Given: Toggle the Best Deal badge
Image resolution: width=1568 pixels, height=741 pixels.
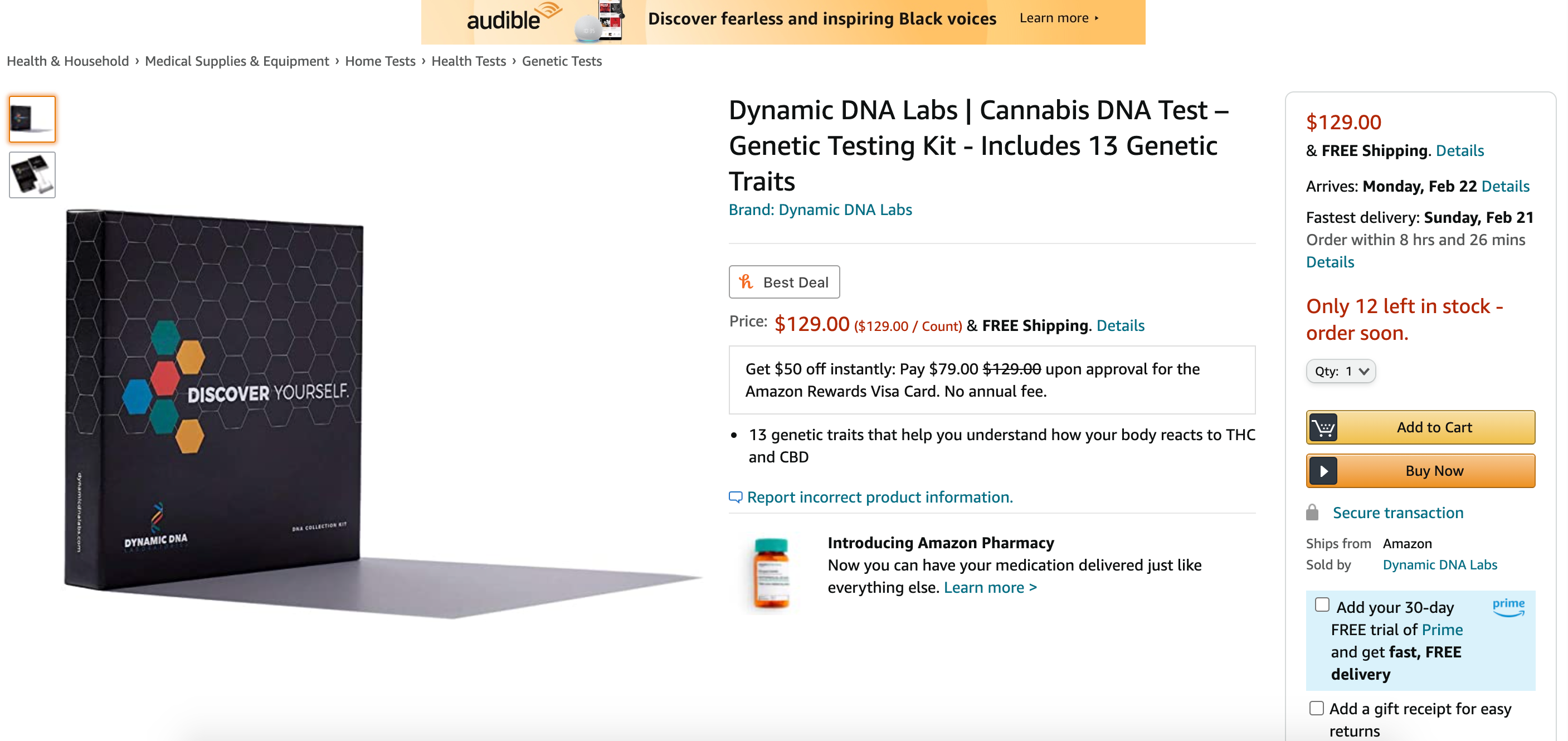Looking at the screenshot, I should pyautogui.click(x=784, y=282).
